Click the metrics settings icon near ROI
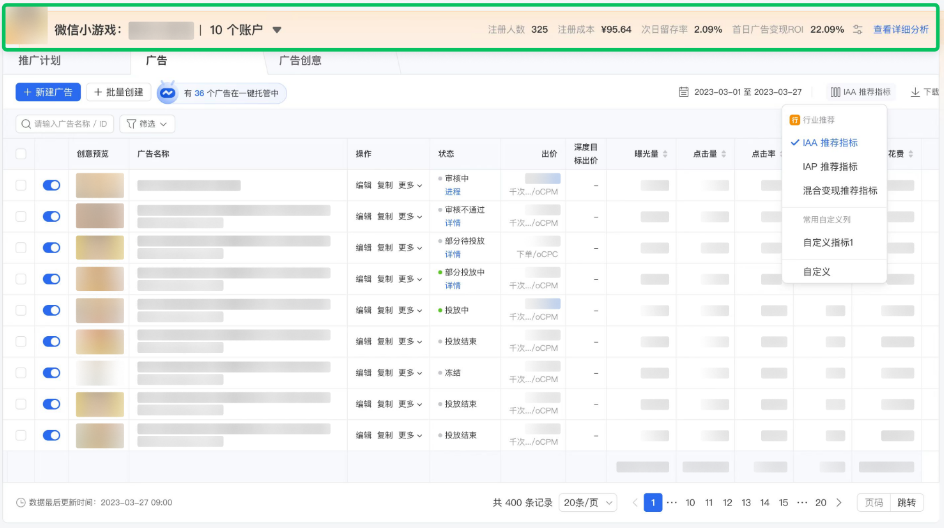The width and height of the screenshot is (944, 528). [x=857, y=30]
